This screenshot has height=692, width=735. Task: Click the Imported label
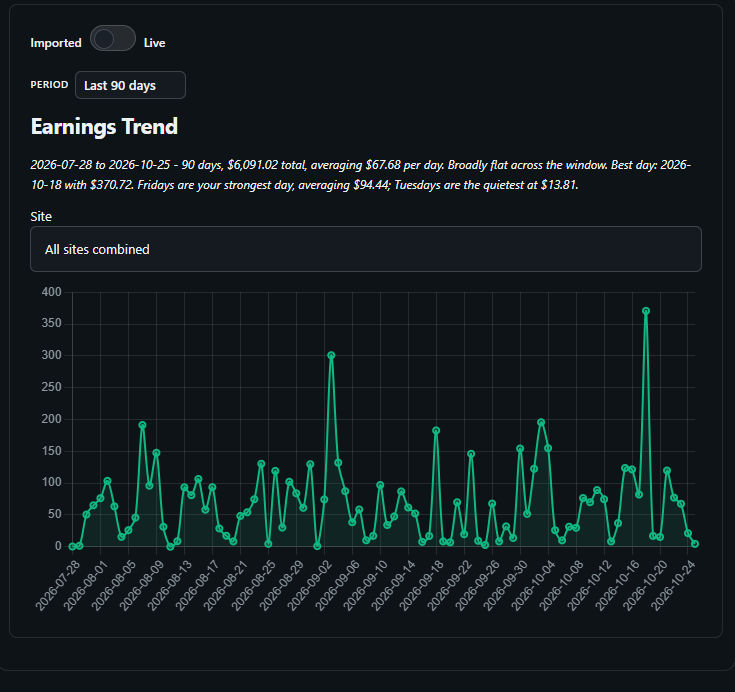click(x=56, y=43)
